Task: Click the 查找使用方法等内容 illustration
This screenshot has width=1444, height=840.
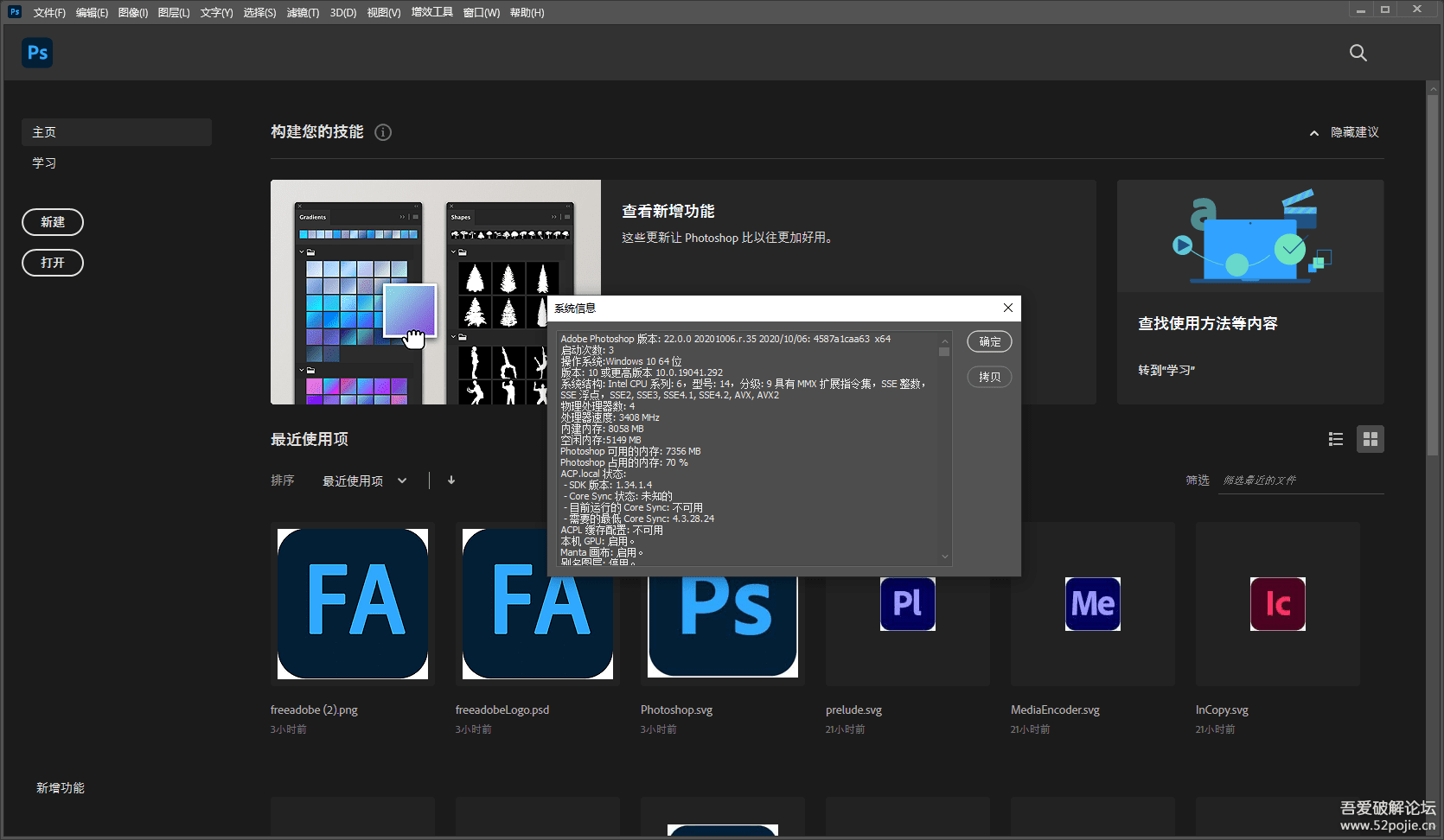Action: coord(1250,236)
